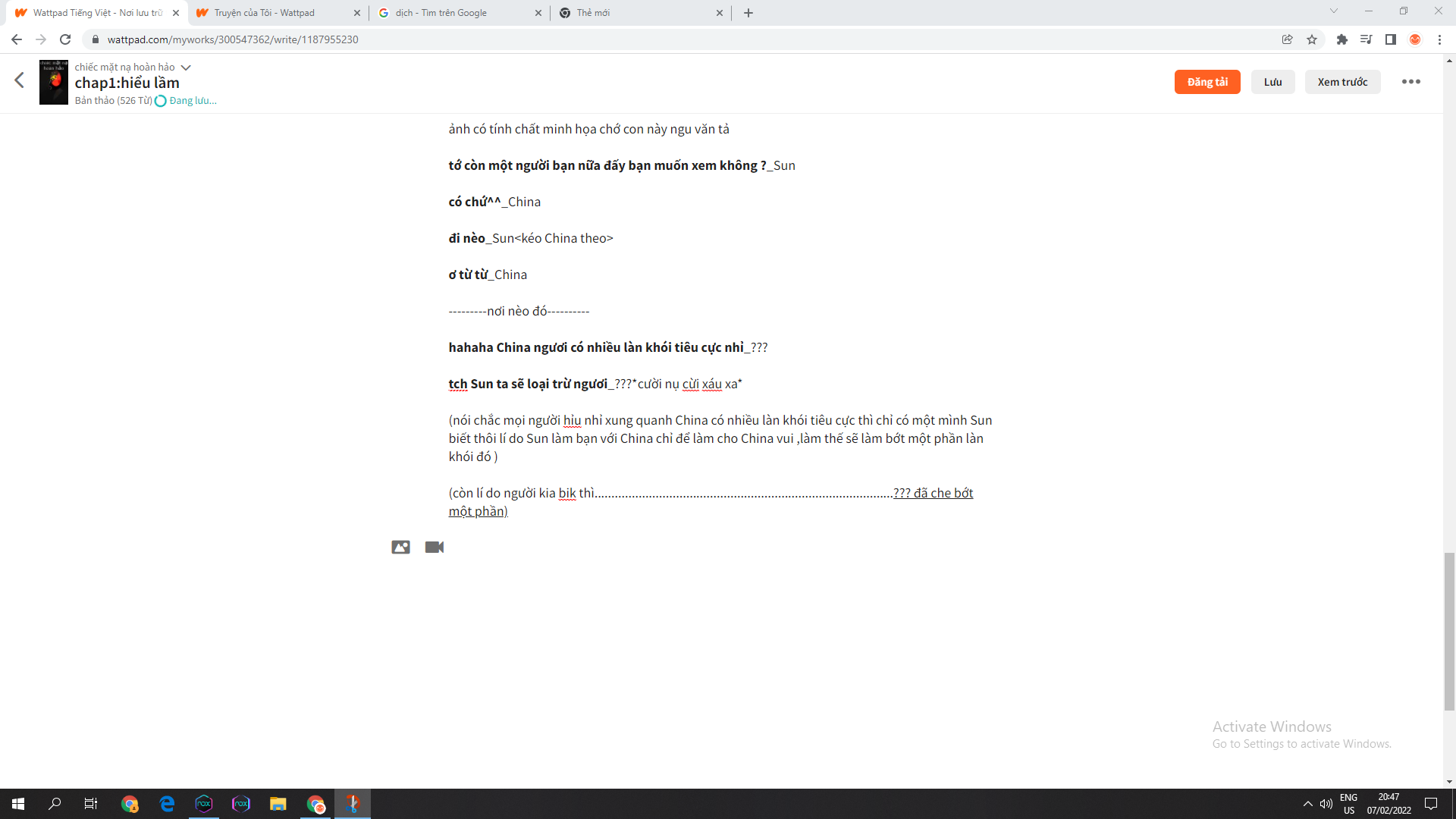The image size is (1456, 819).
Task: Bookmark this page with the star icon
Action: coord(1312,39)
